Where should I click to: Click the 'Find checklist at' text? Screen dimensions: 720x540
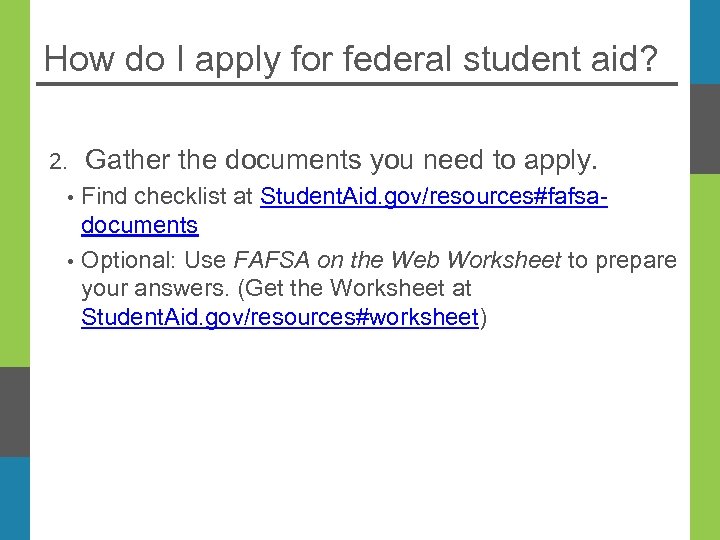[167, 197]
